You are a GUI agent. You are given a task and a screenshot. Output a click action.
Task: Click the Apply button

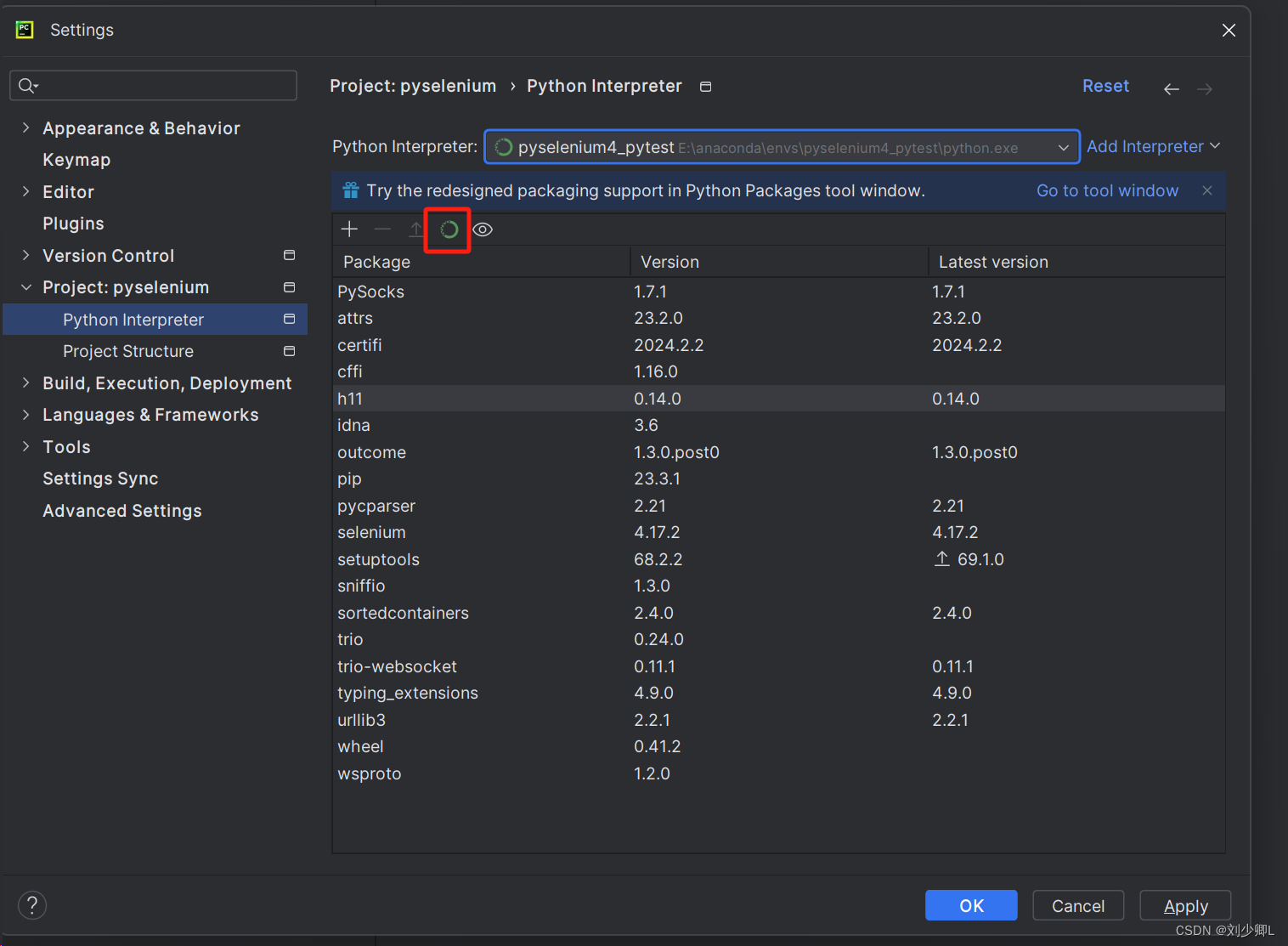pos(1185,905)
